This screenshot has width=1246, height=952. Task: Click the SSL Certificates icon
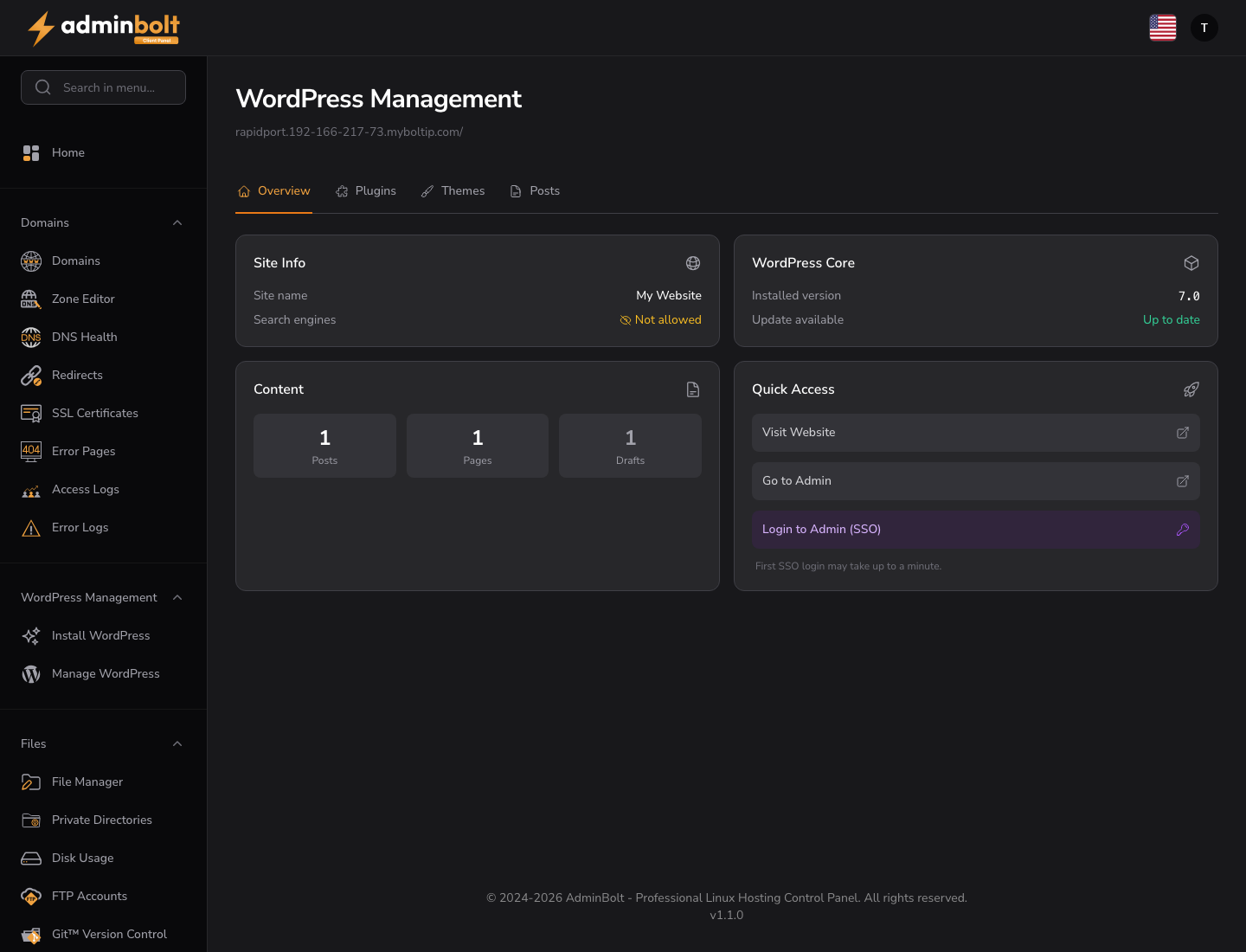click(31, 413)
